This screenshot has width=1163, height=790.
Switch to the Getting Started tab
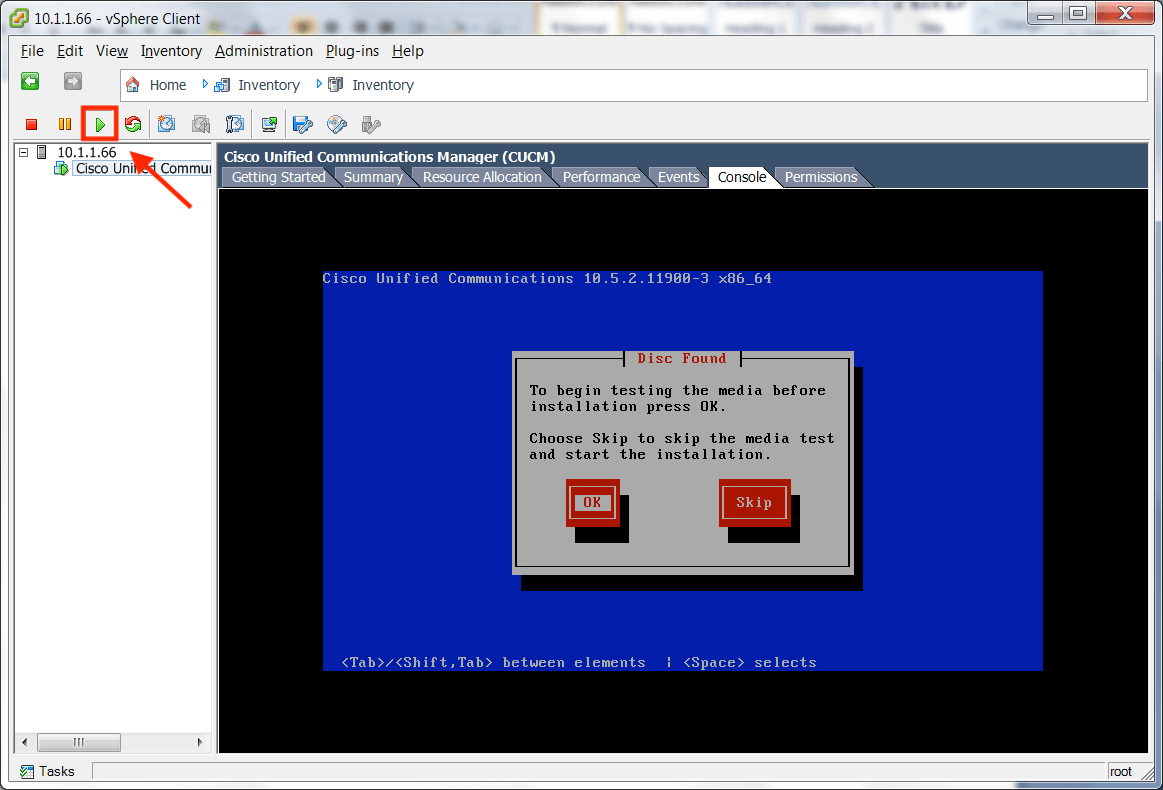(x=278, y=177)
